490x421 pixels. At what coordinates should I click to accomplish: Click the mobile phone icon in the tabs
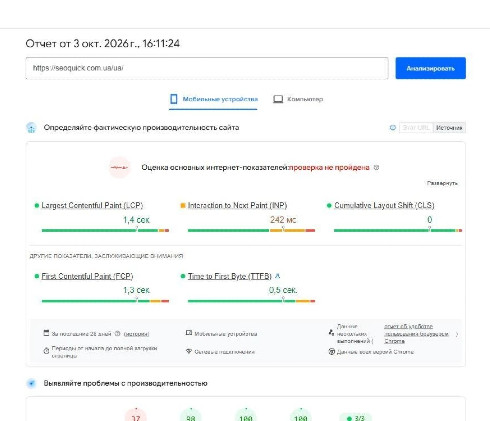[x=174, y=99]
